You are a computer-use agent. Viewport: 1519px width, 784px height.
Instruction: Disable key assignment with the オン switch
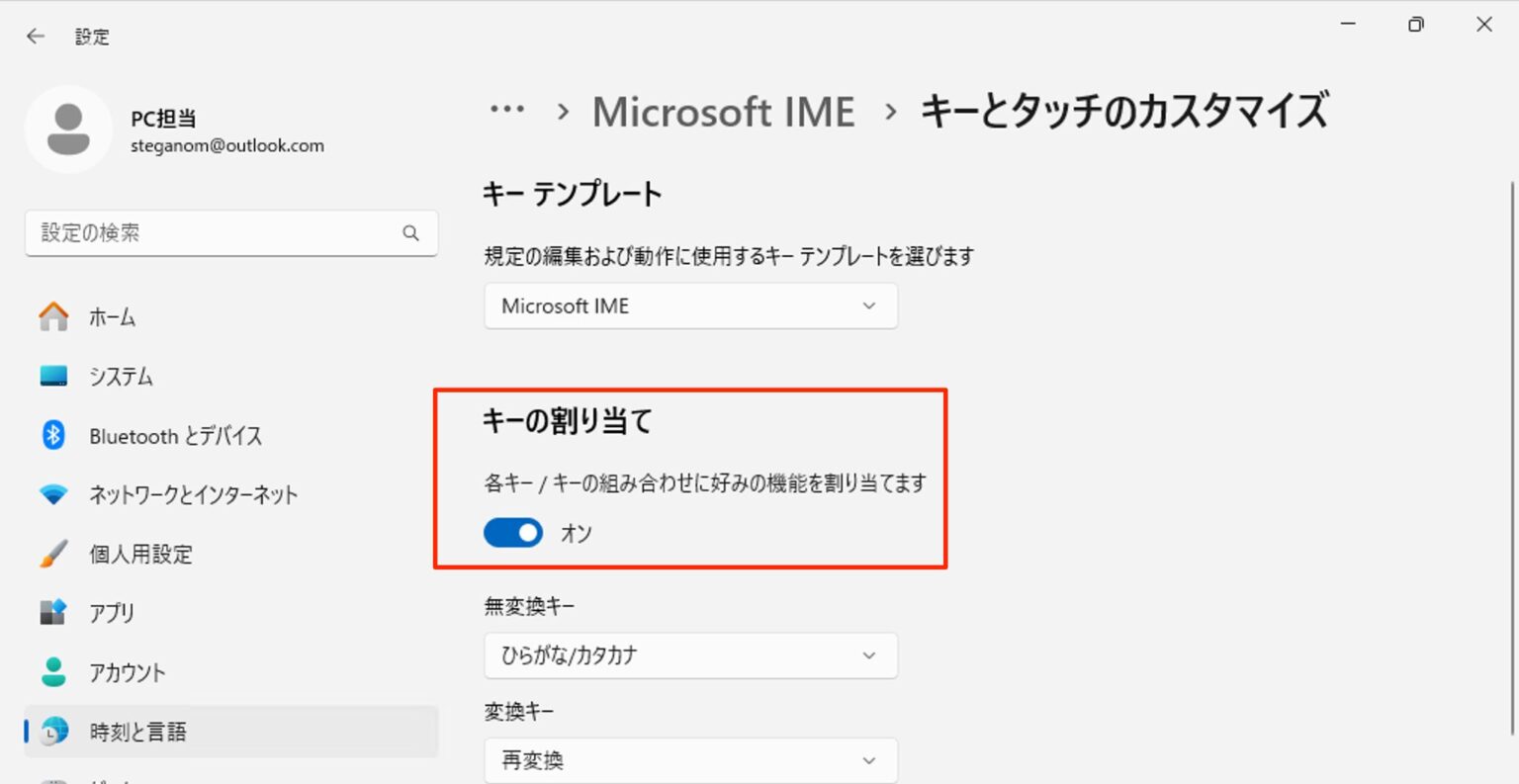click(512, 533)
